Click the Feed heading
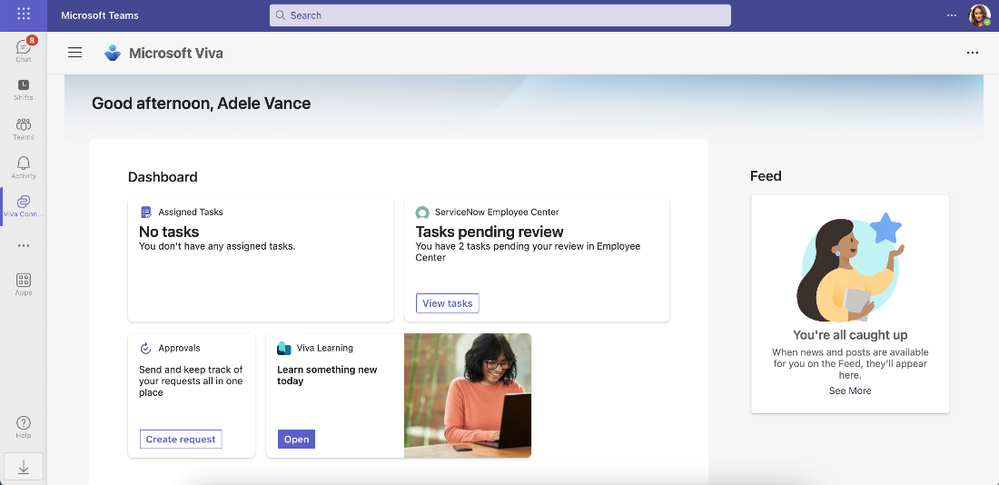This screenshot has width=999, height=485. 766,176
